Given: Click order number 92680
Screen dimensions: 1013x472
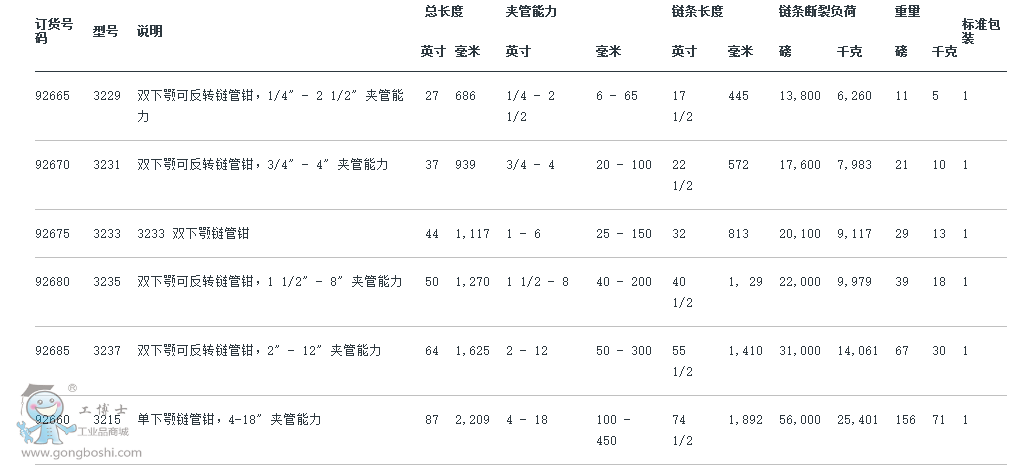Looking at the screenshot, I should click(x=53, y=282).
